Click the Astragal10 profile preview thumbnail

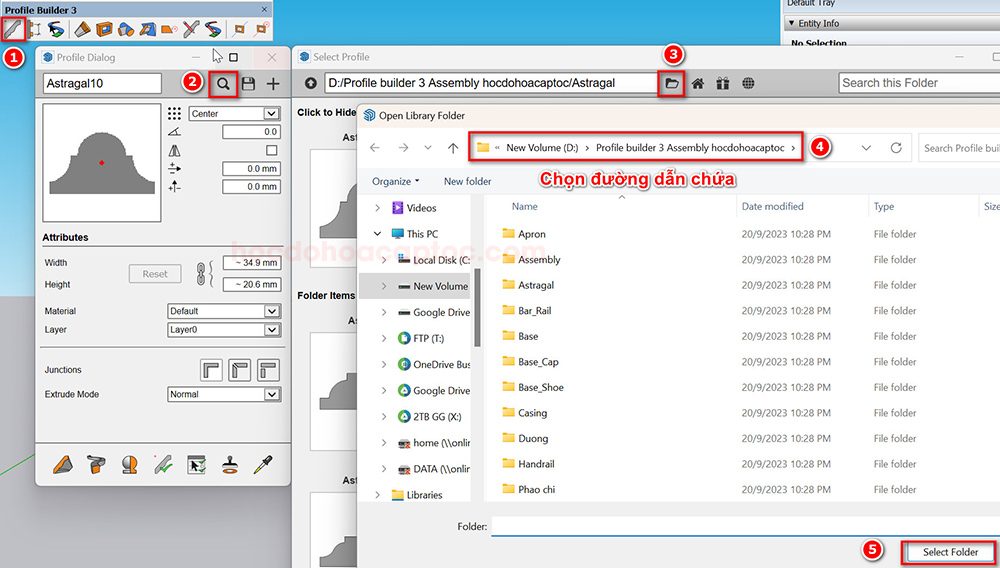pos(101,163)
